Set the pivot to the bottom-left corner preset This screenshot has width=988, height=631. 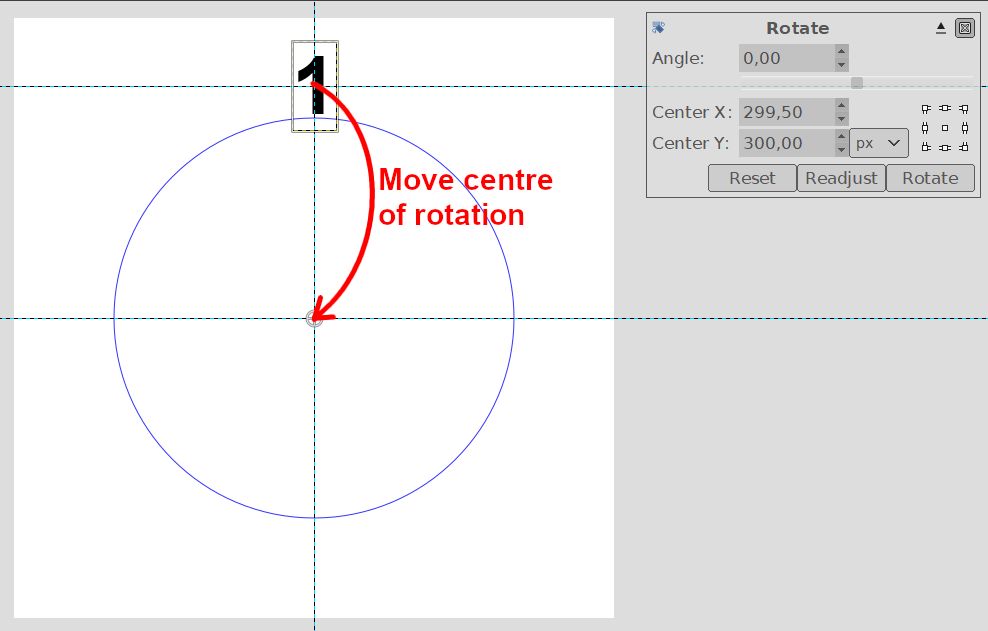coord(926,147)
